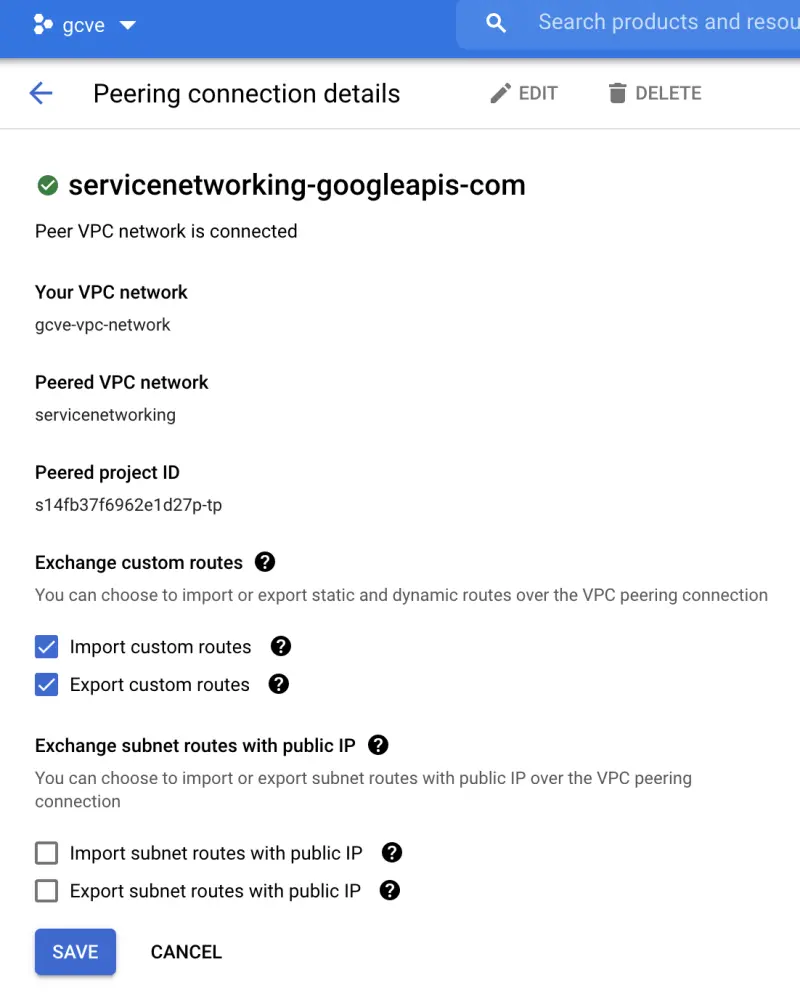Screen dimensions: 800x994
Task: Click the Search products icon in top bar
Action: pyautogui.click(x=497, y=21)
